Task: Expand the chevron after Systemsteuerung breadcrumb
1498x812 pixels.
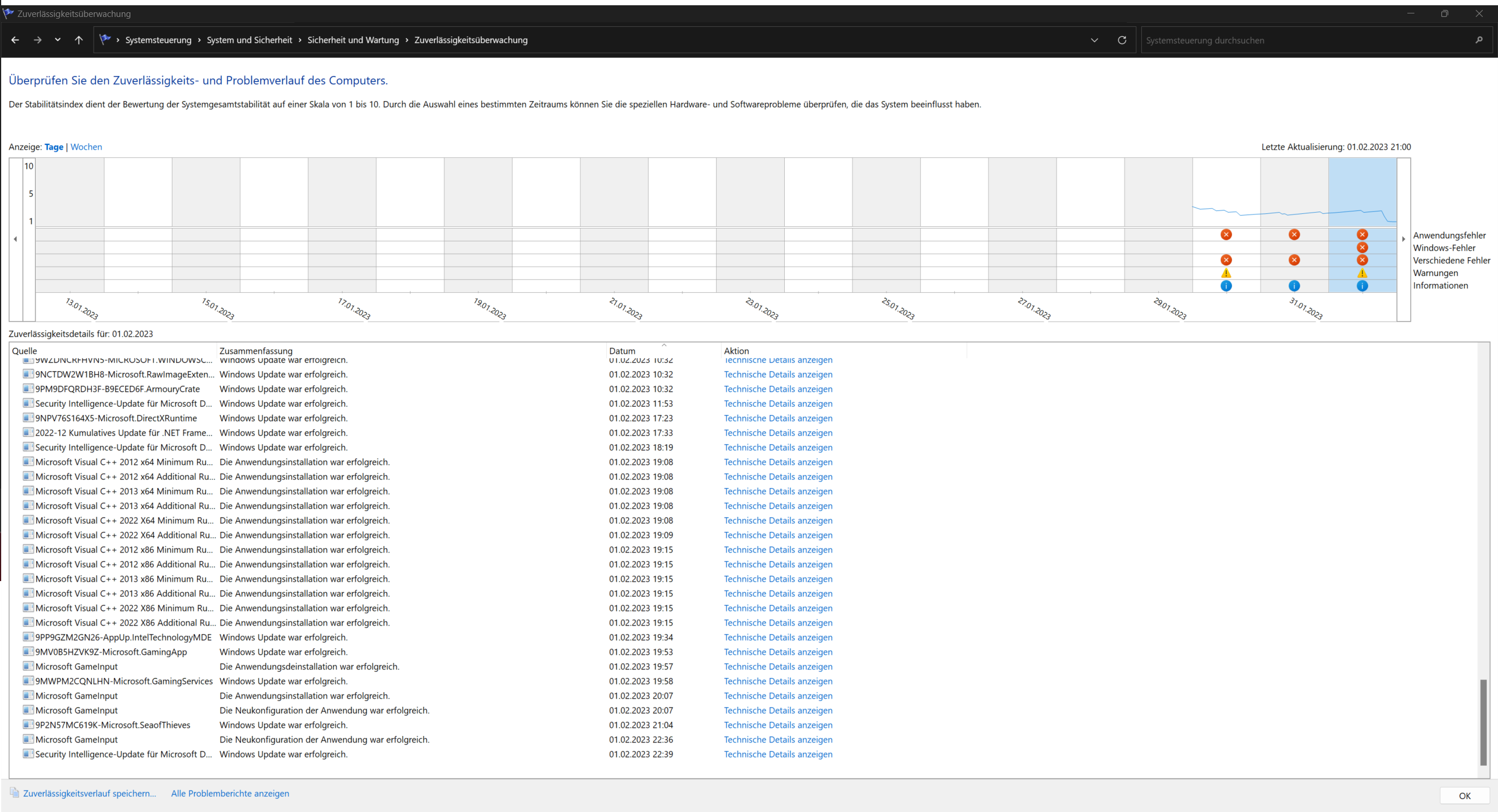Action: (199, 40)
